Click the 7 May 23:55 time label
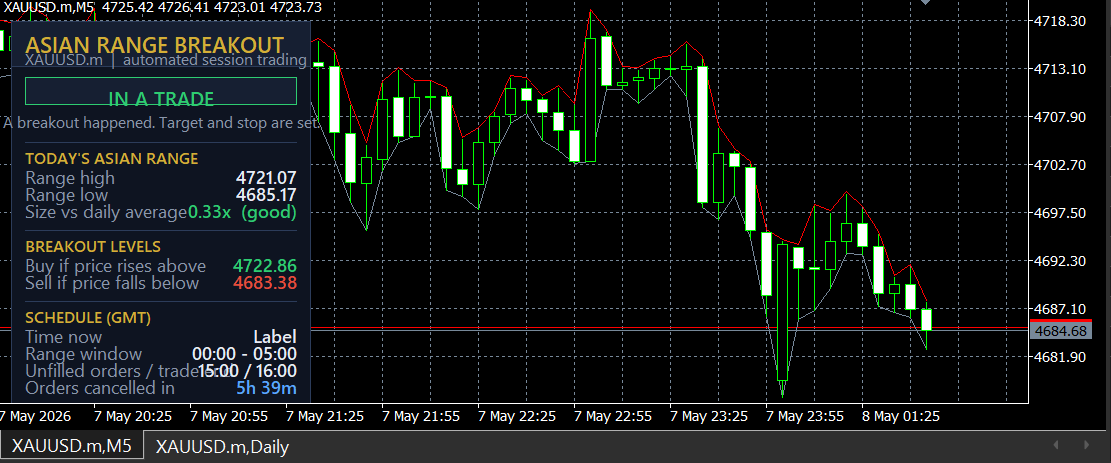The width and height of the screenshot is (1111, 463). (805, 416)
